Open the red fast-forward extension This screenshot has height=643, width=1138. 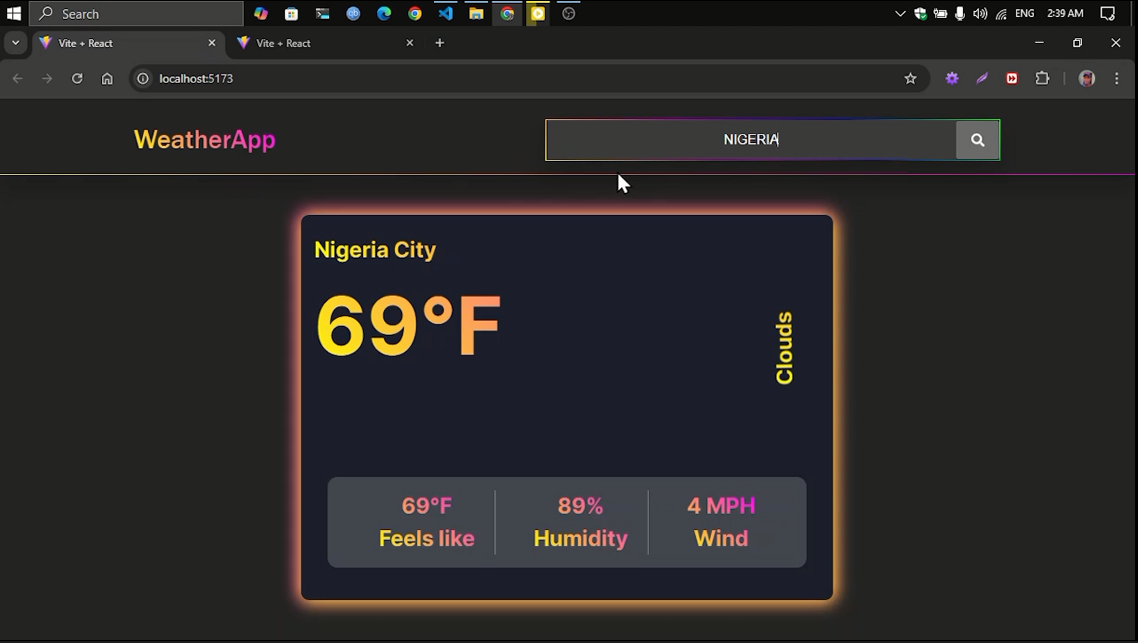click(x=1012, y=78)
